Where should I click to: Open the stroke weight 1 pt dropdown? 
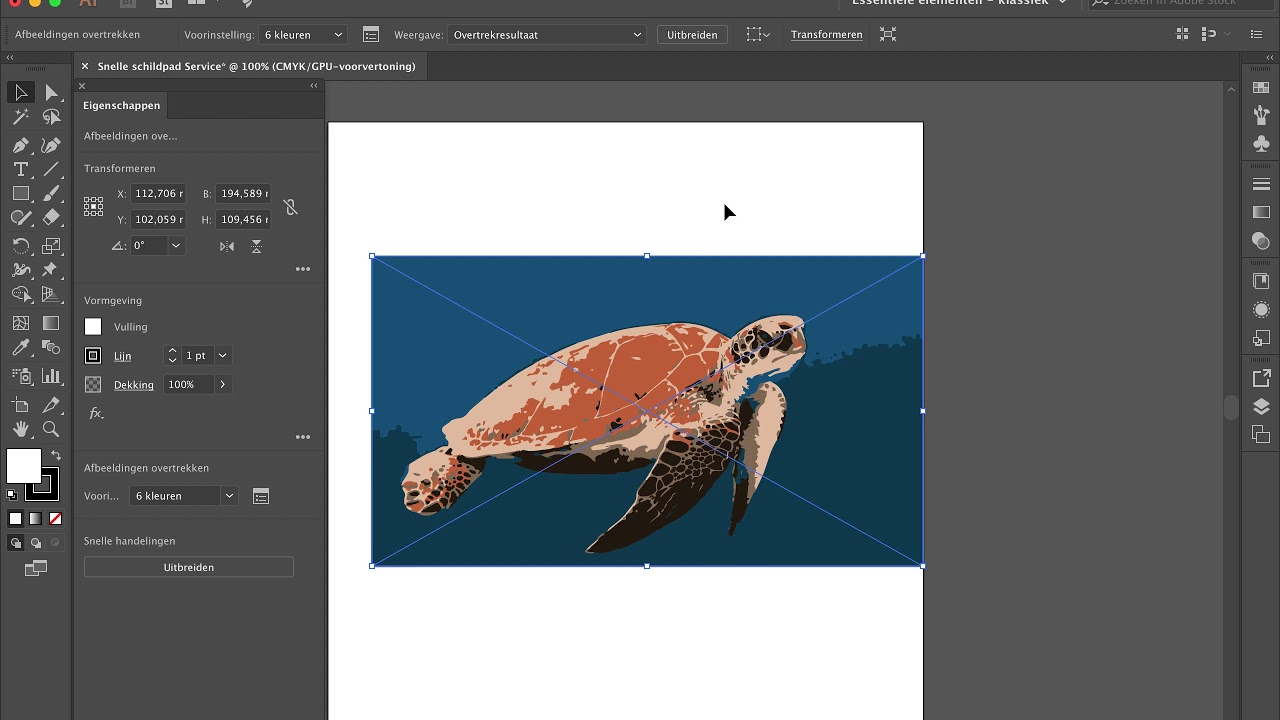[222, 356]
